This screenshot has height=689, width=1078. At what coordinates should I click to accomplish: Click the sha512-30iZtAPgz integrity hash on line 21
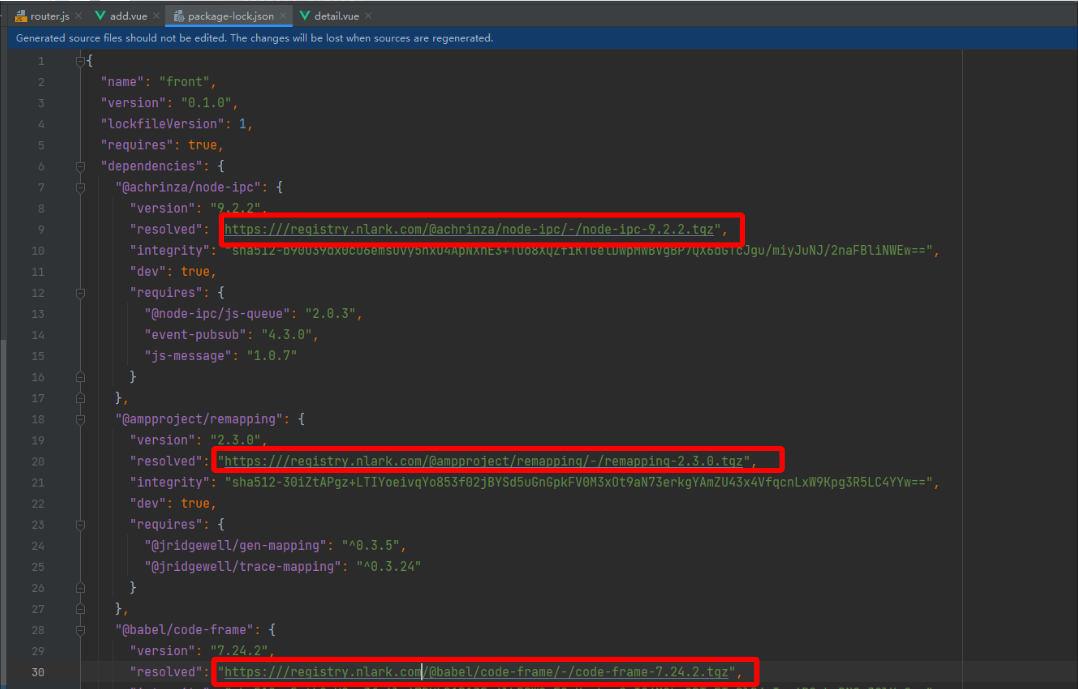(579, 483)
